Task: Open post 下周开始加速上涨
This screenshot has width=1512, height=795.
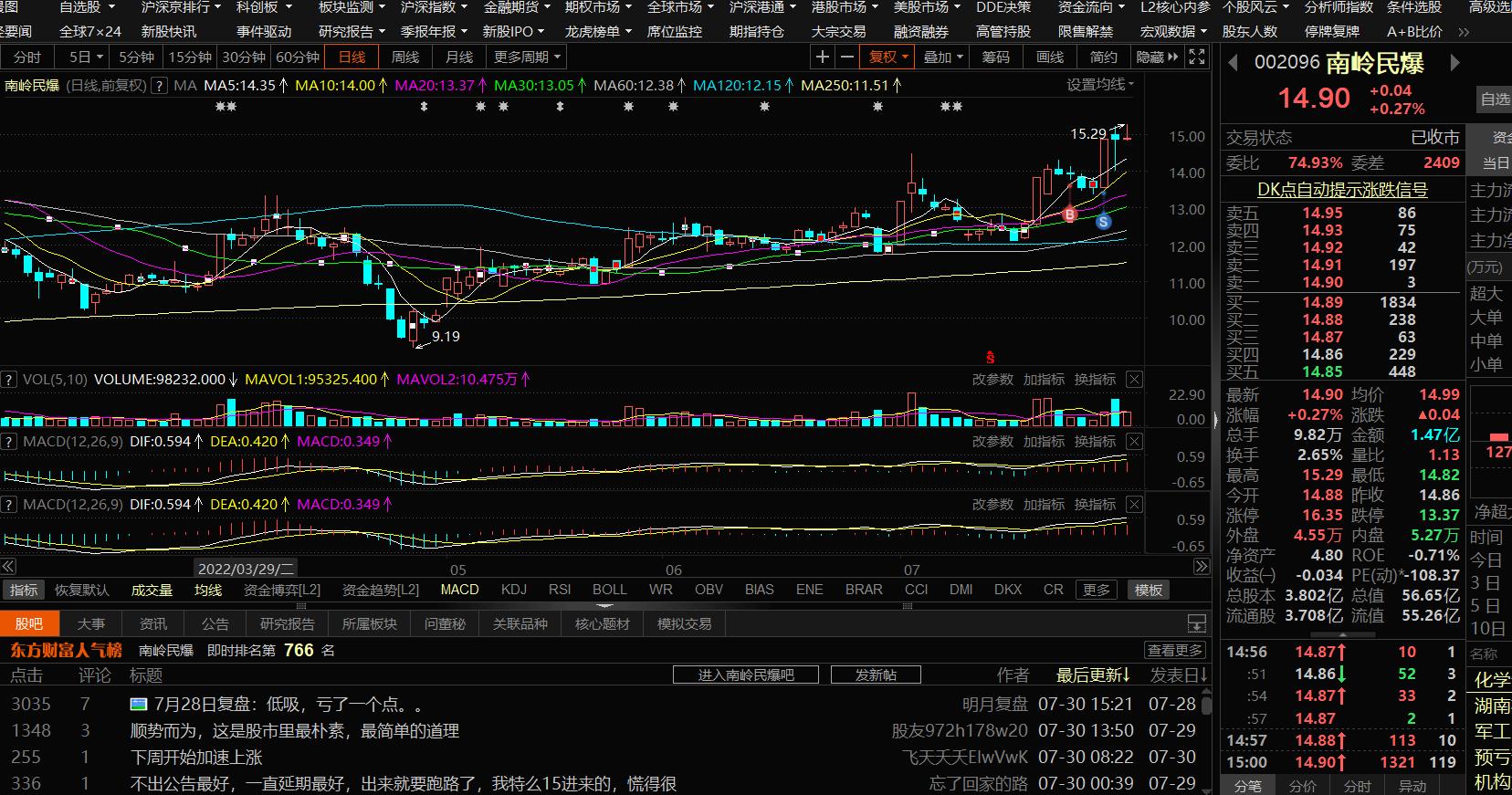Action: coord(196,758)
